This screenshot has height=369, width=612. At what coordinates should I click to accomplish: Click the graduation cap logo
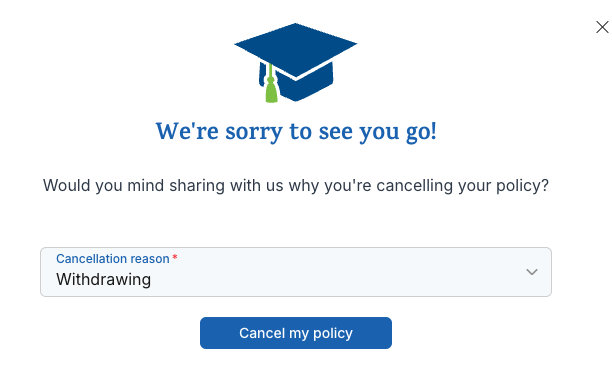click(x=295, y=63)
